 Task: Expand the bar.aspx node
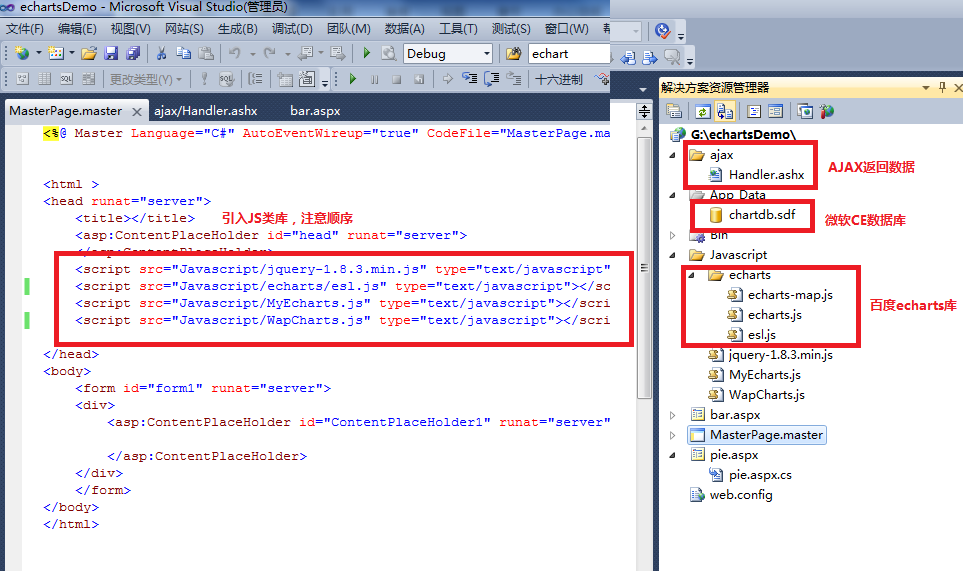point(673,415)
